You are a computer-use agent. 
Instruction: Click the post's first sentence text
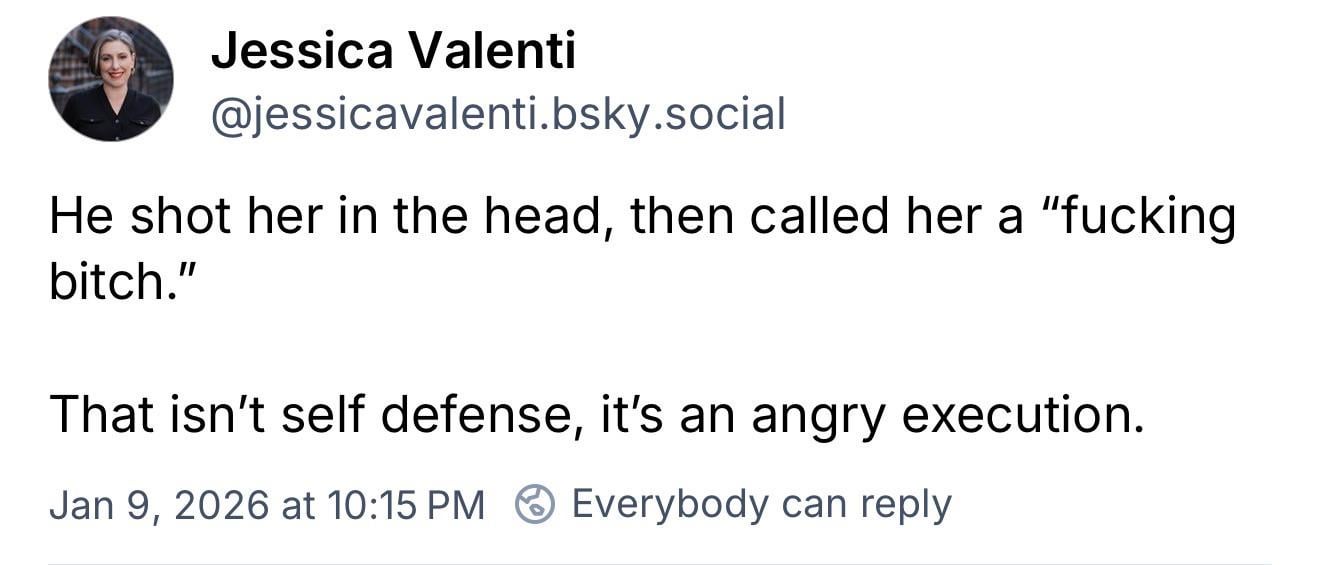tap(640, 219)
